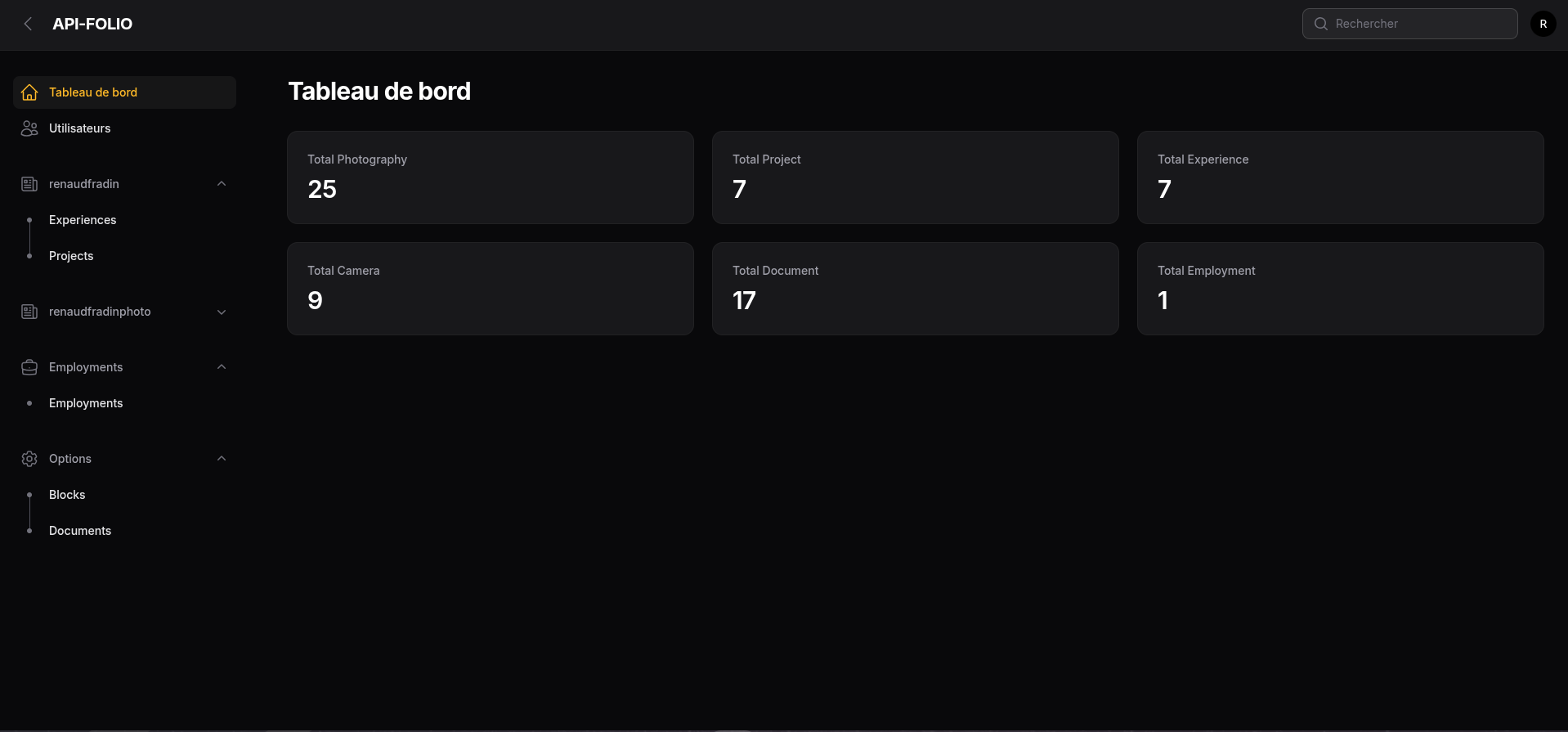Collapse the renaudfradin section chevron
The width and height of the screenshot is (1568, 732).
tap(222, 184)
